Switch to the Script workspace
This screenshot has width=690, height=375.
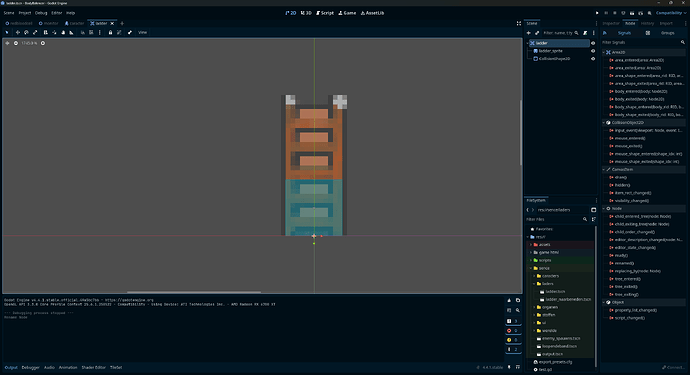[325, 13]
